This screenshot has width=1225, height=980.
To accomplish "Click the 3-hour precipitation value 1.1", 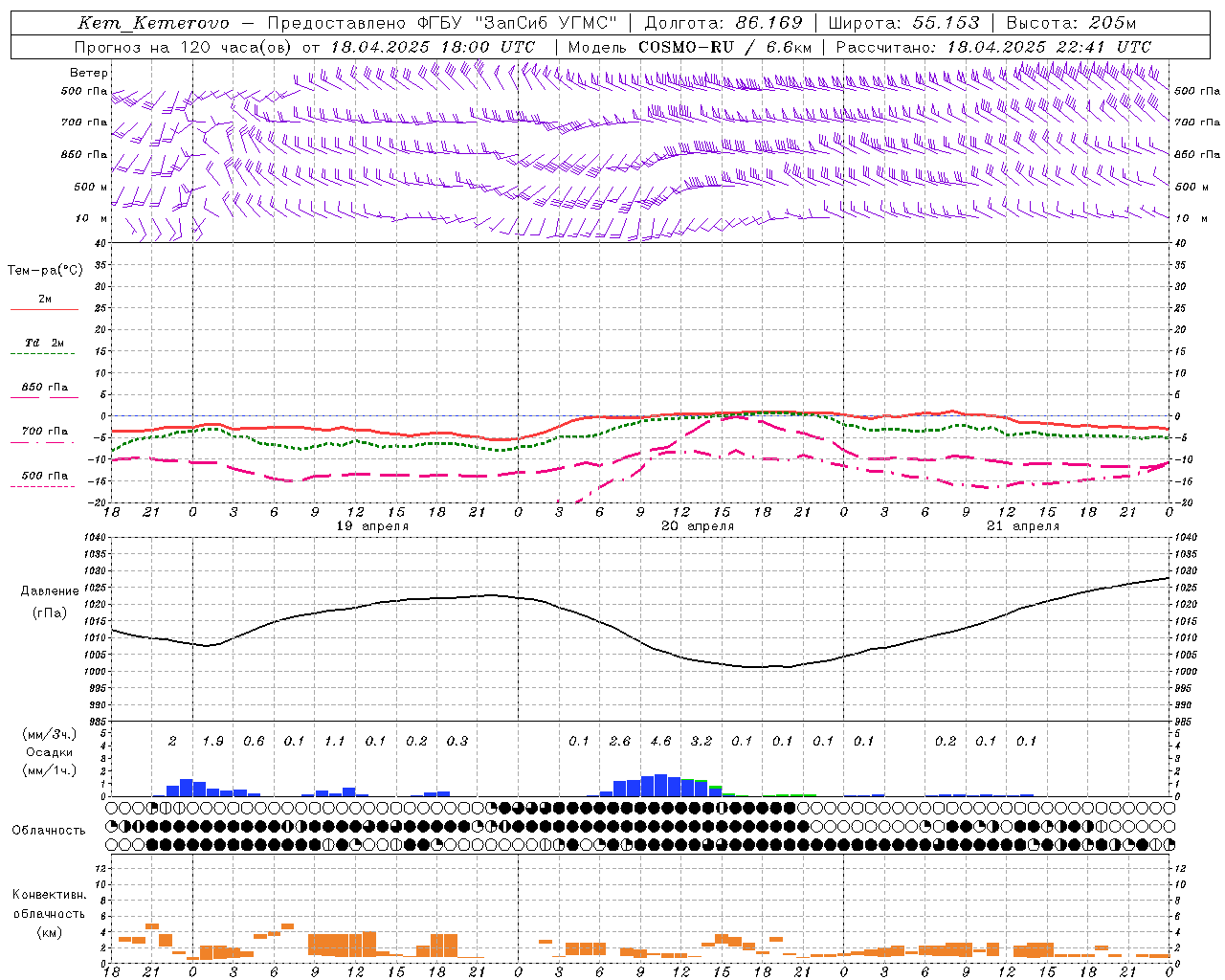I will (x=335, y=741).
